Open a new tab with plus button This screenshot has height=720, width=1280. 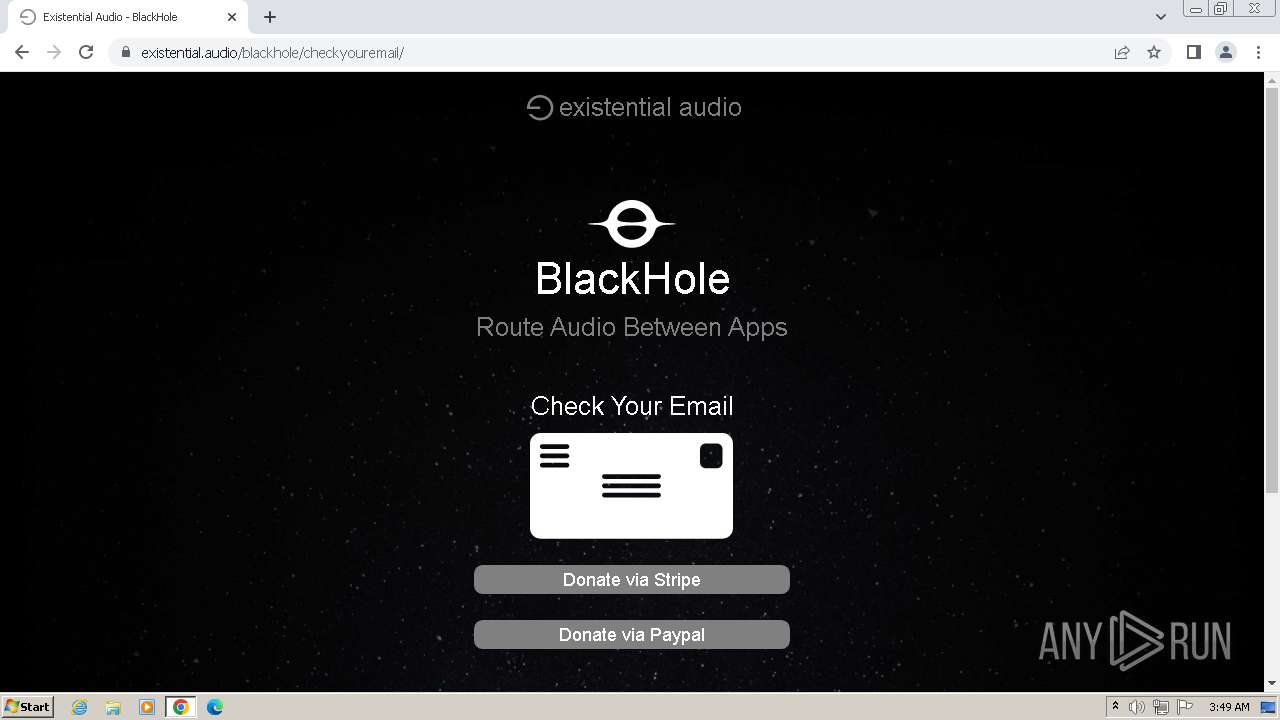pos(270,17)
